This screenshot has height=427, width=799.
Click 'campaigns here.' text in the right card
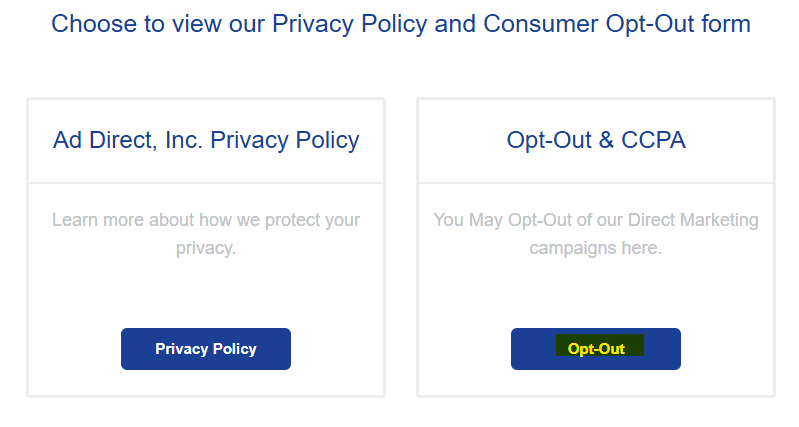pyautogui.click(x=596, y=247)
